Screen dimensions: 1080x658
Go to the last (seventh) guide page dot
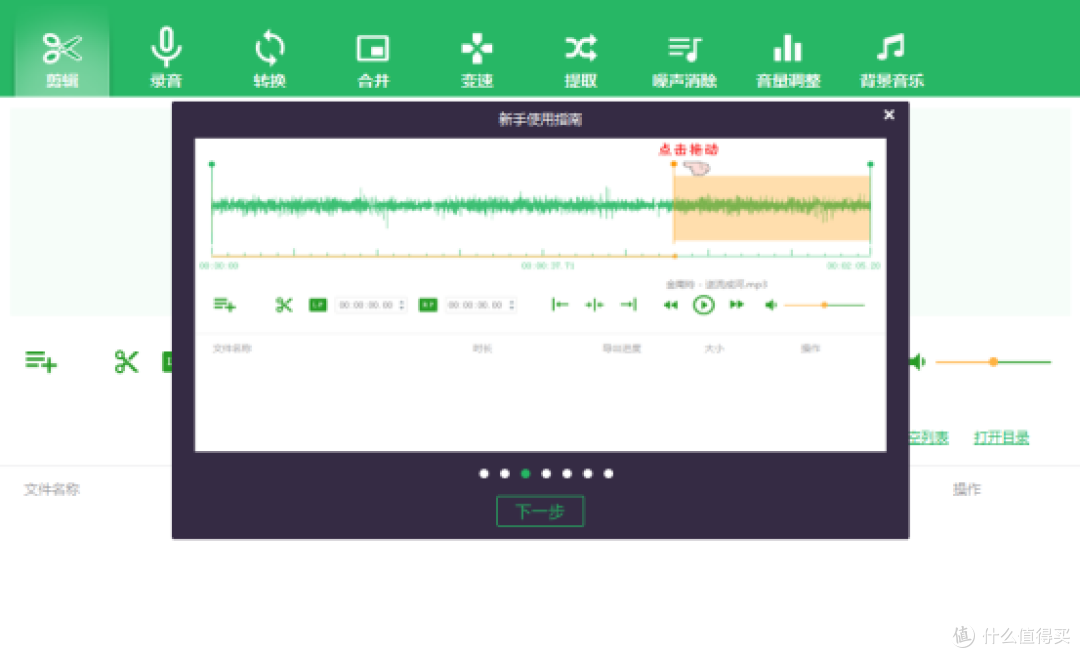(x=608, y=473)
